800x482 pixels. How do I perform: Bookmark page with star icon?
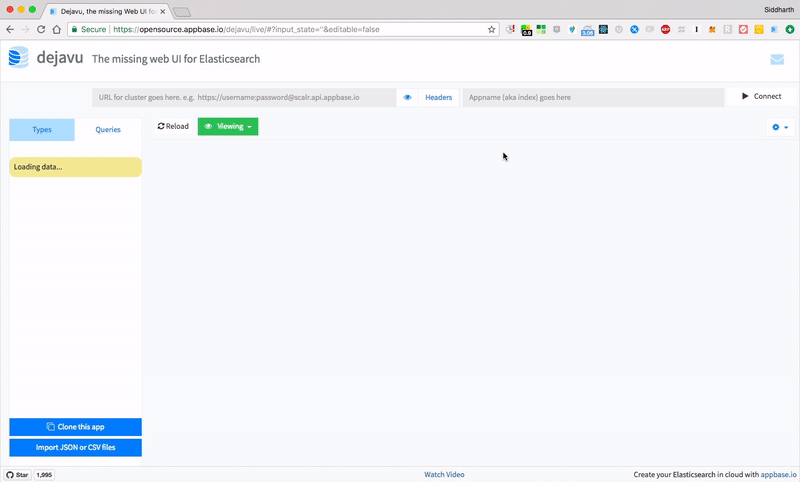click(491, 30)
